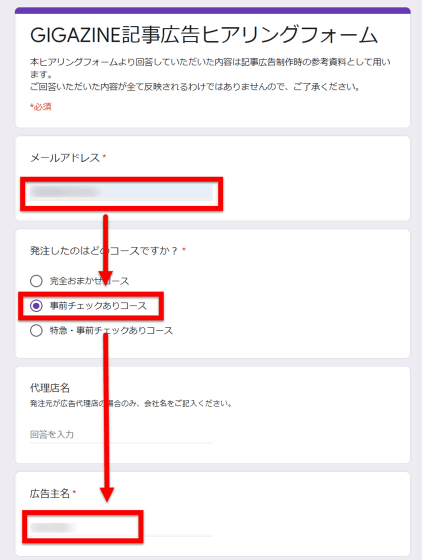Click the blurred advertiser name text
This screenshot has width=422, height=560.
(53, 527)
